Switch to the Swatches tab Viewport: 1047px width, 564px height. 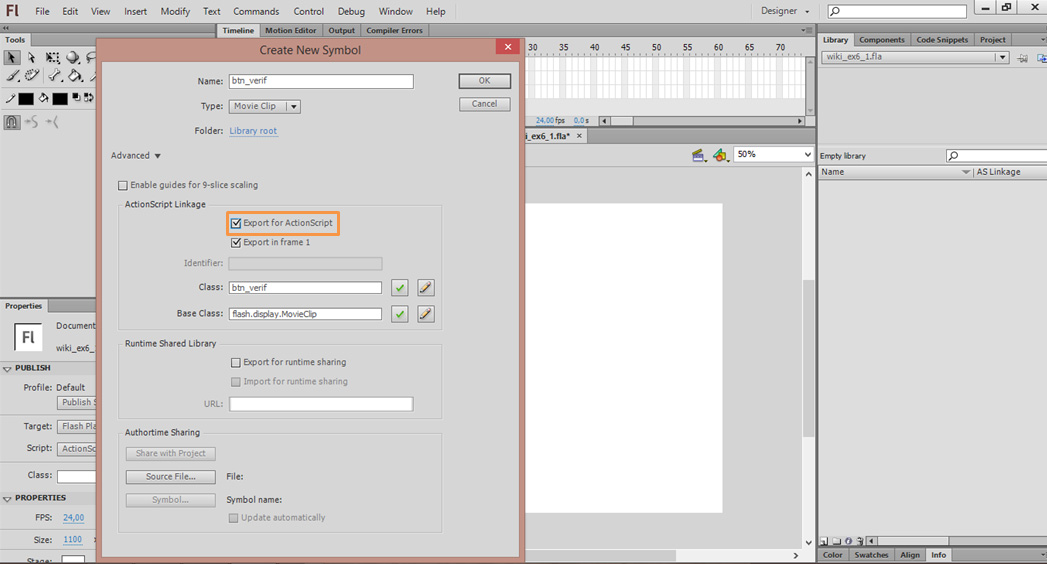coord(870,555)
